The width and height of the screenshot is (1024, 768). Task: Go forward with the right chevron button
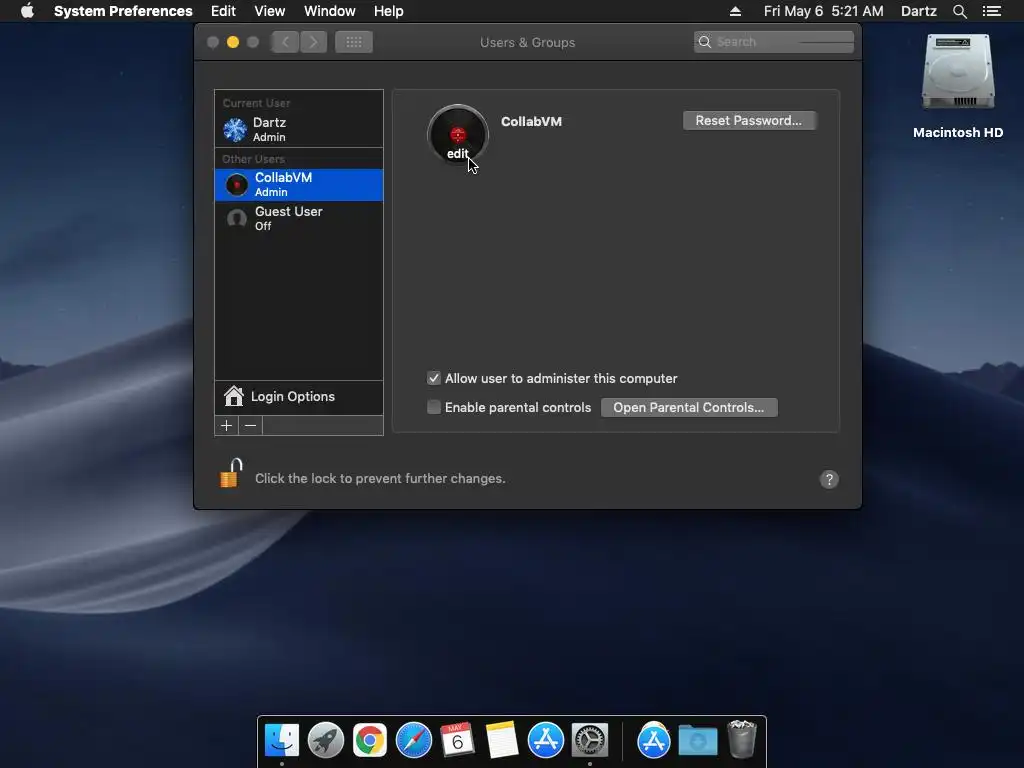click(313, 42)
